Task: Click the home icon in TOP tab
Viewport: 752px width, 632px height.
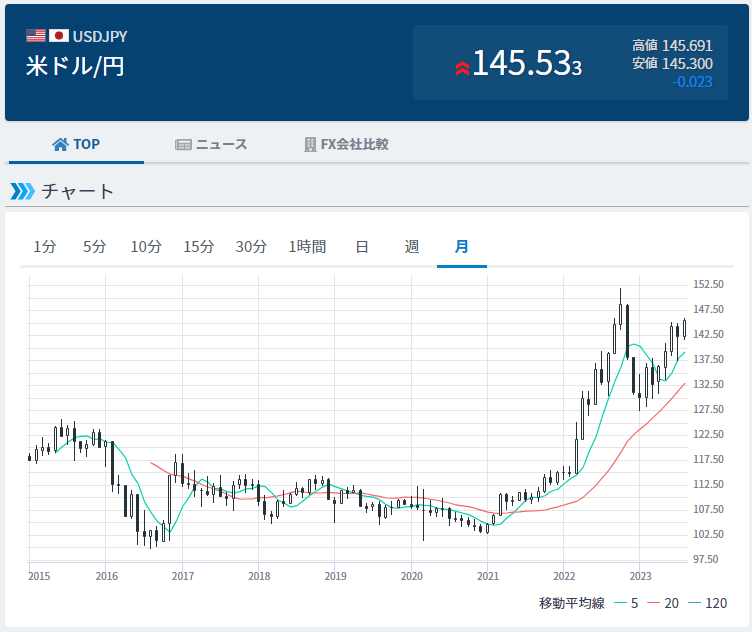Action: coord(60,144)
